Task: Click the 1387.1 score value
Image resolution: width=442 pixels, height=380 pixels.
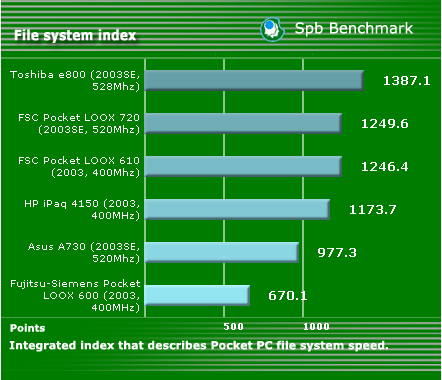Action: point(407,81)
